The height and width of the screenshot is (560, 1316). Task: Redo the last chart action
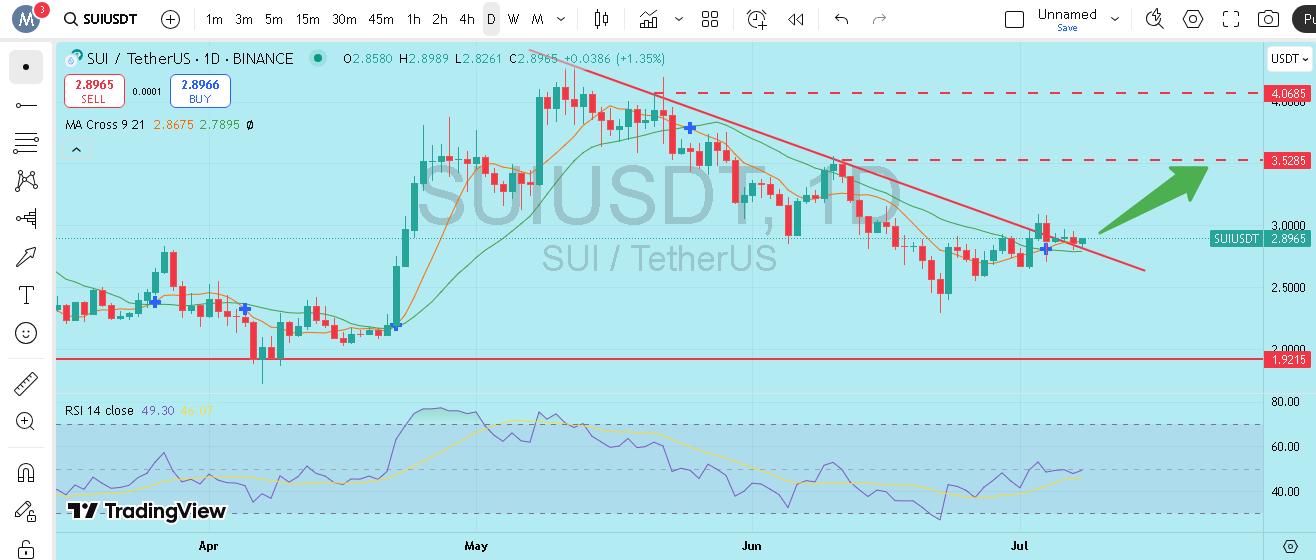click(x=879, y=19)
